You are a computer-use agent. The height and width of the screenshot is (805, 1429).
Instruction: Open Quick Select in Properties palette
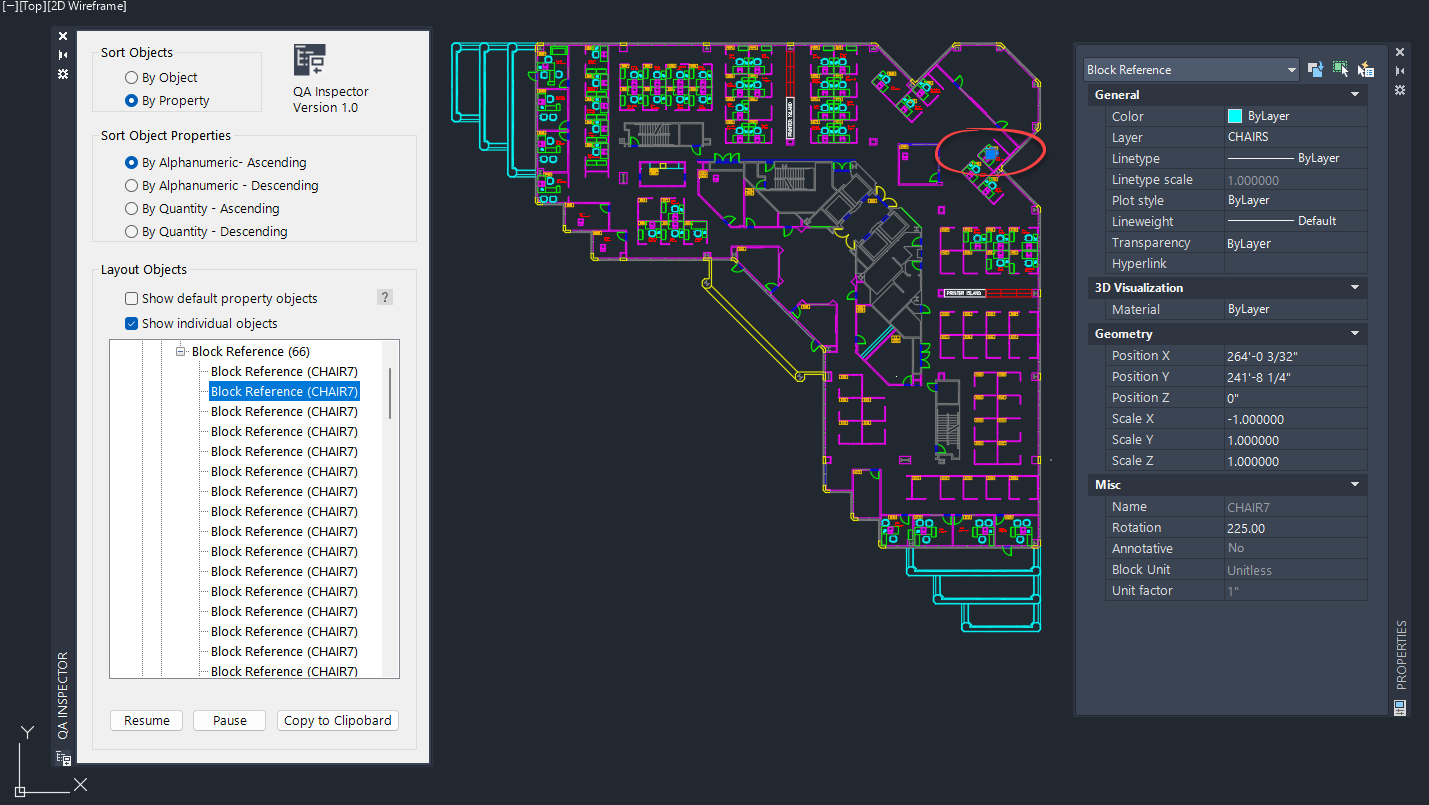click(x=1366, y=69)
